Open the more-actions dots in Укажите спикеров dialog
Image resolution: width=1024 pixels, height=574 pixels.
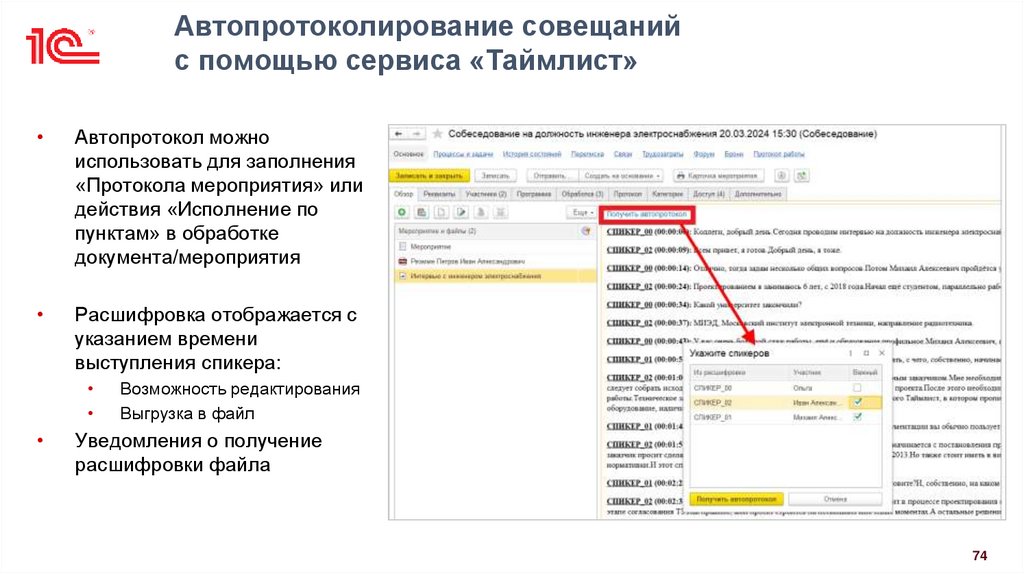(x=850, y=353)
